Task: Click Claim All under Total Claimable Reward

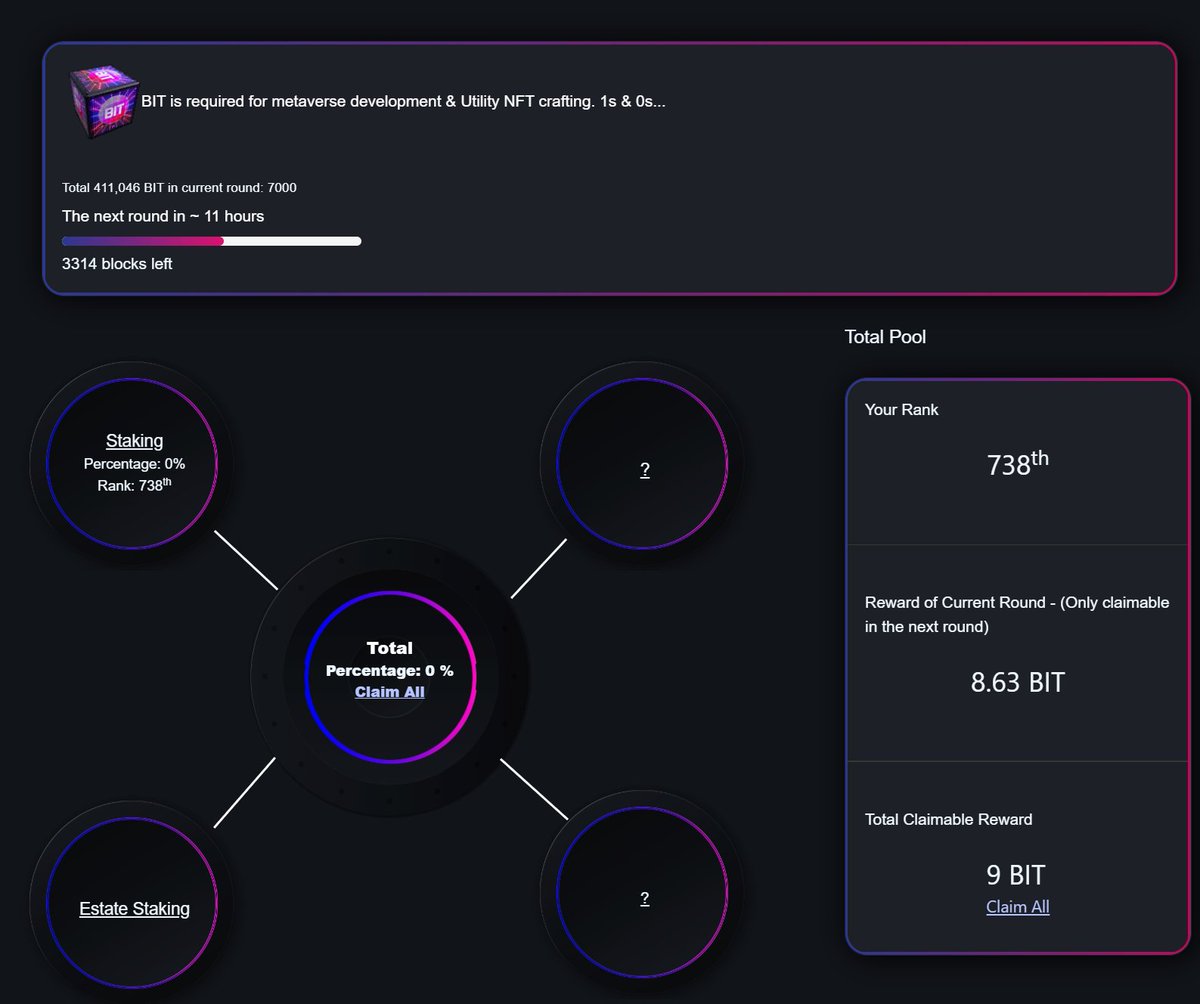Action: 1017,906
